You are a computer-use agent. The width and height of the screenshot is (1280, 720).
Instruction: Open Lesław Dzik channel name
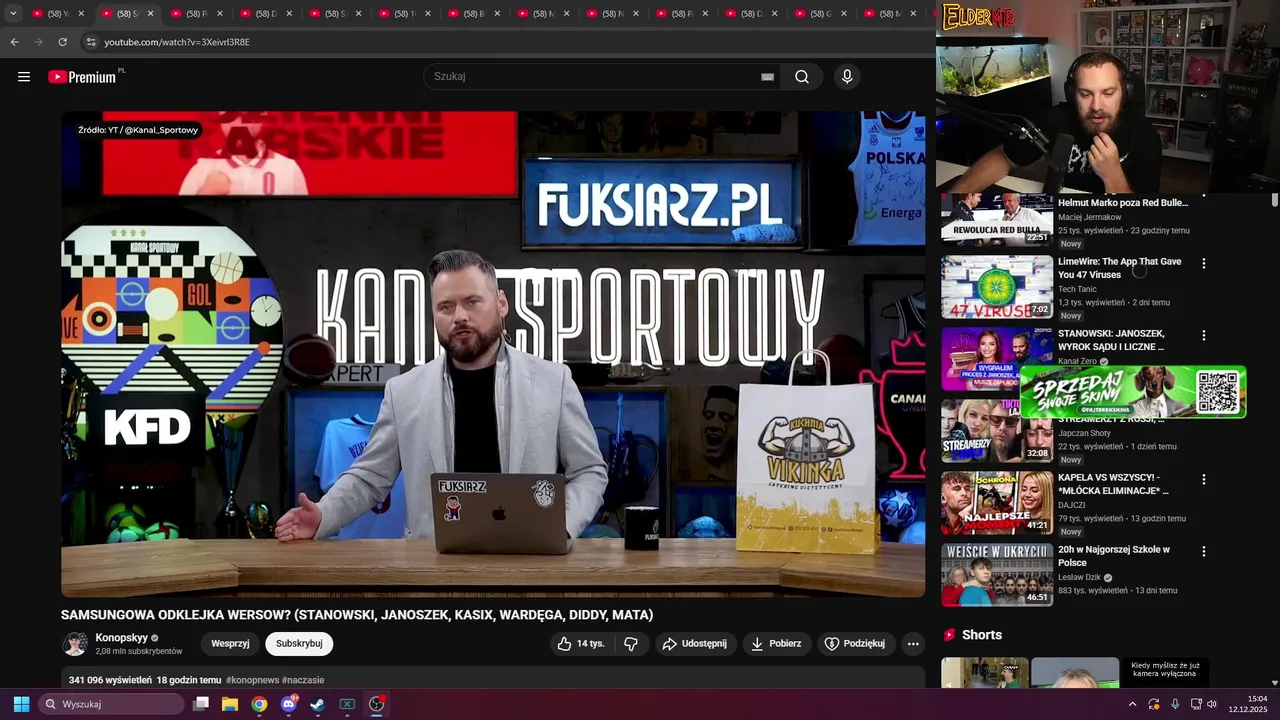[1079, 577]
